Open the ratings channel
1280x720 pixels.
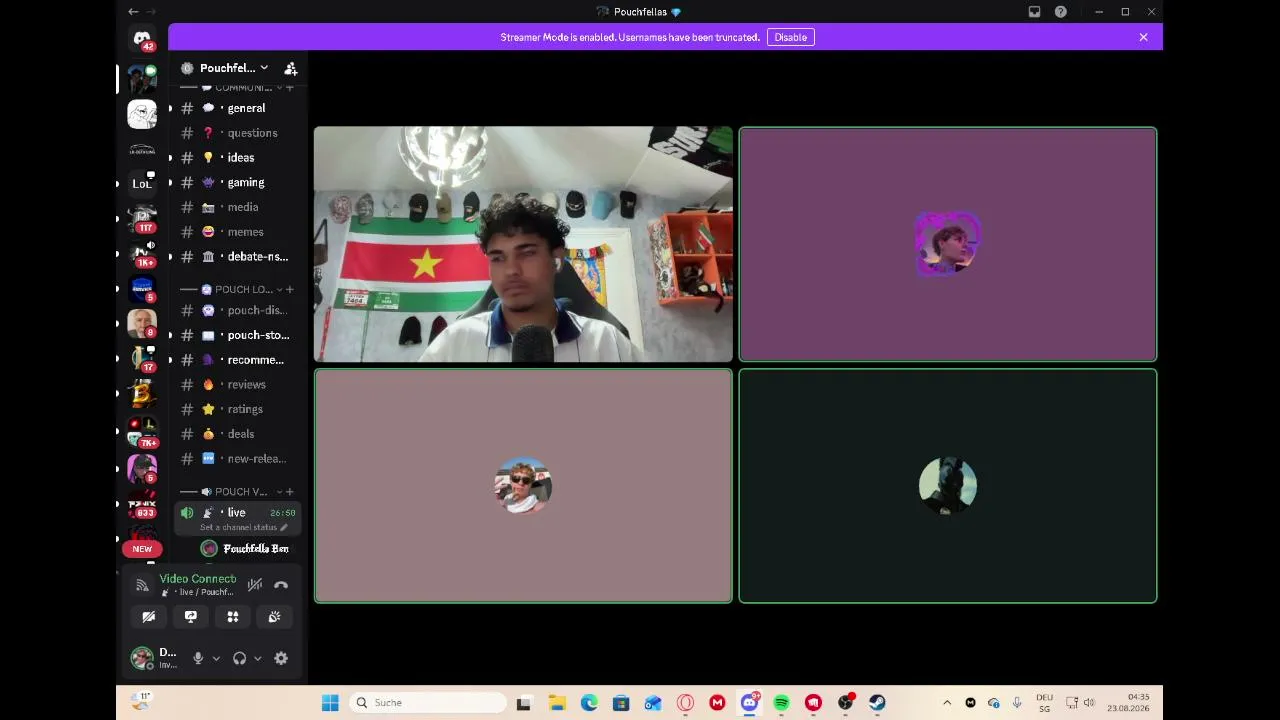click(x=238, y=409)
